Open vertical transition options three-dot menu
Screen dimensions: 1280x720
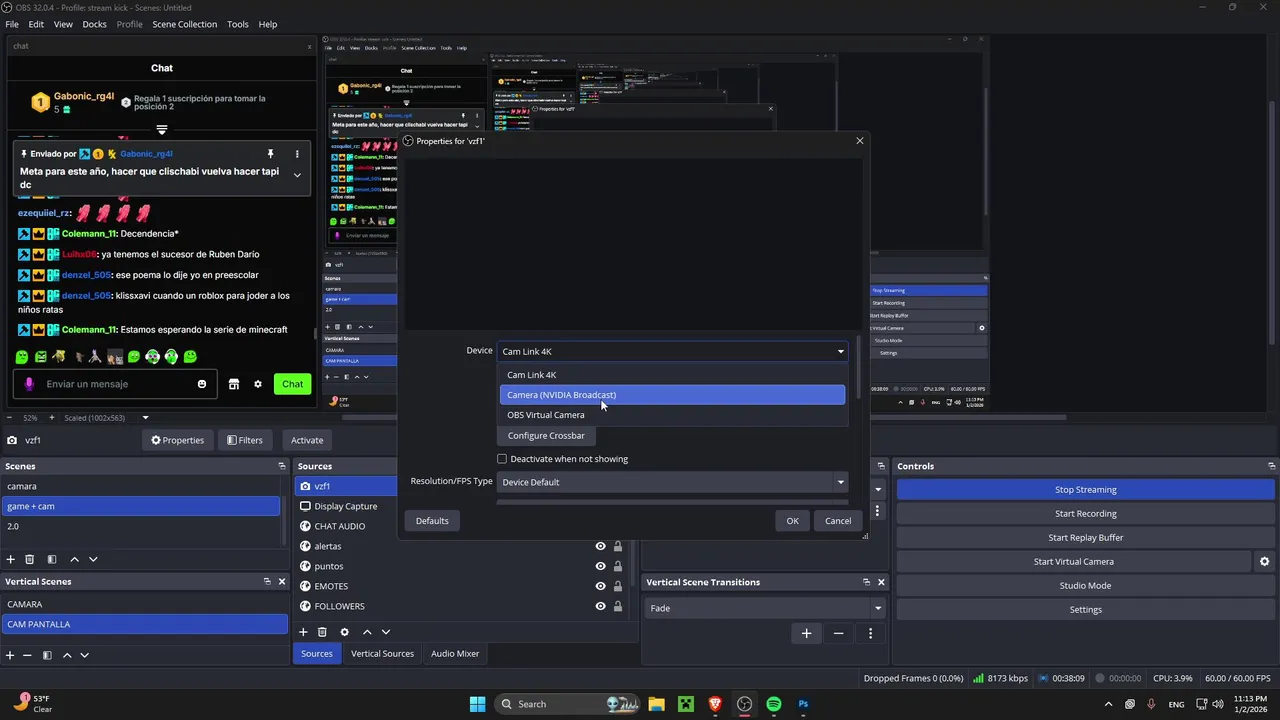[870, 633]
